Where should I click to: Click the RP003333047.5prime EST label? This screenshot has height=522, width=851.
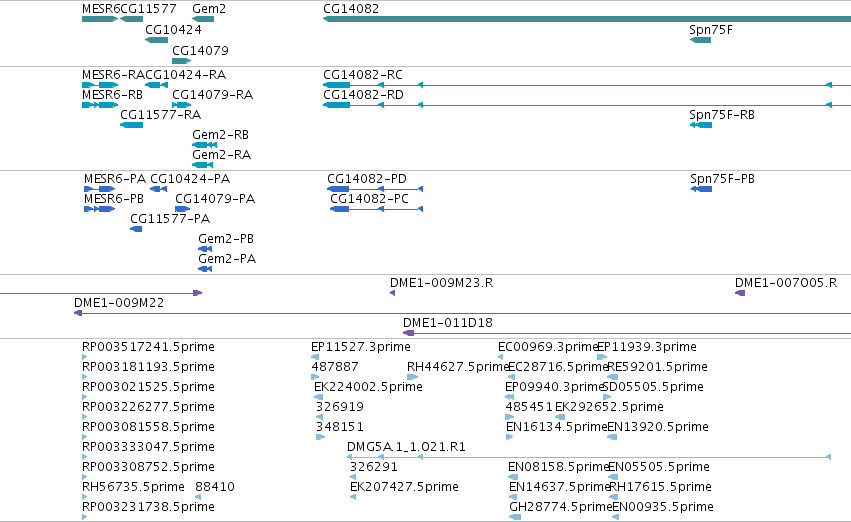pyautogui.click(x=148, y=448)
